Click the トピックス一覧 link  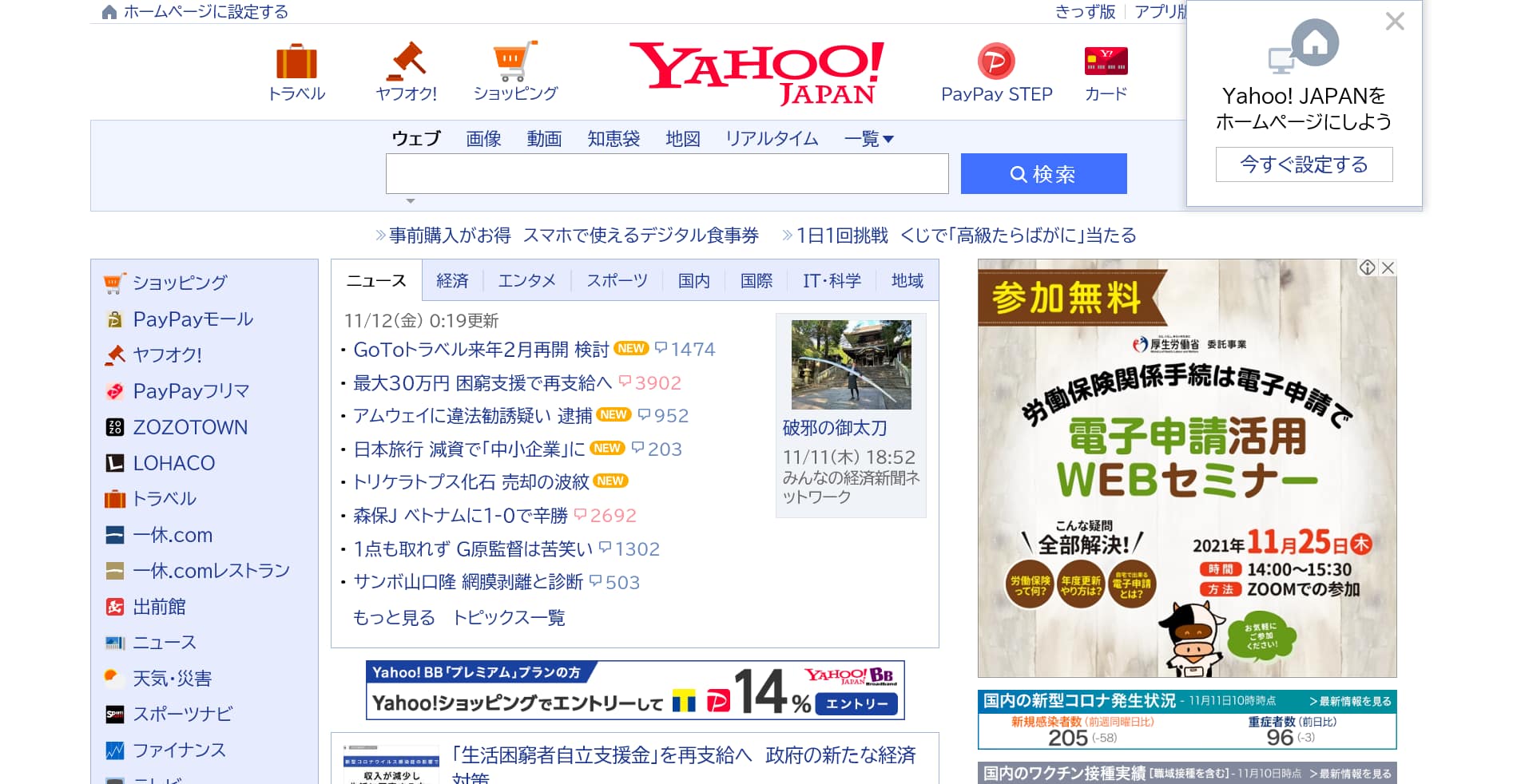509,618
